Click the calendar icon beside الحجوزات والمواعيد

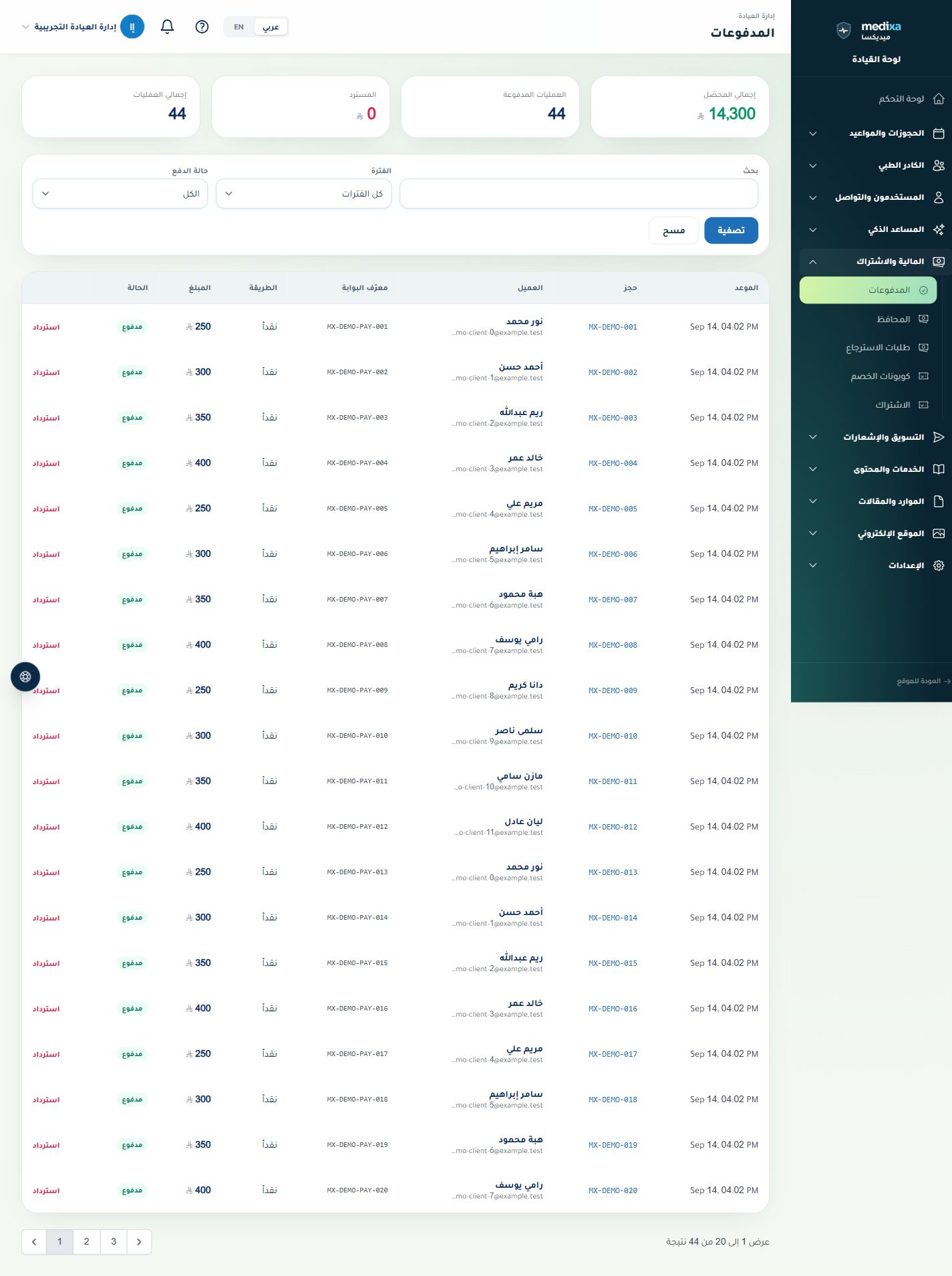[939, 133]
